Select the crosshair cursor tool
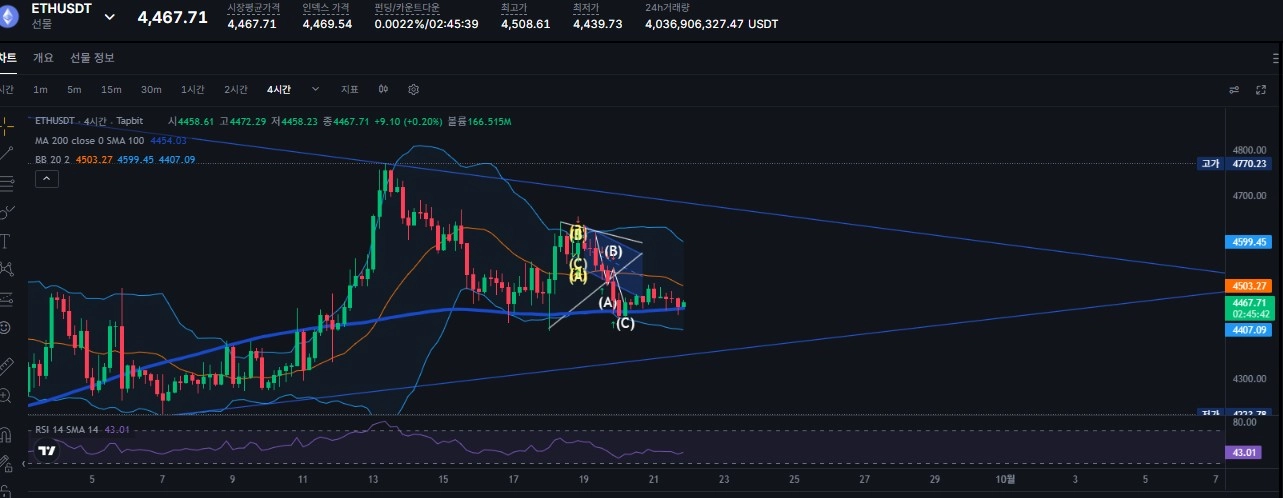Screen dimensions: 1283x498 (x=8, y=124)
